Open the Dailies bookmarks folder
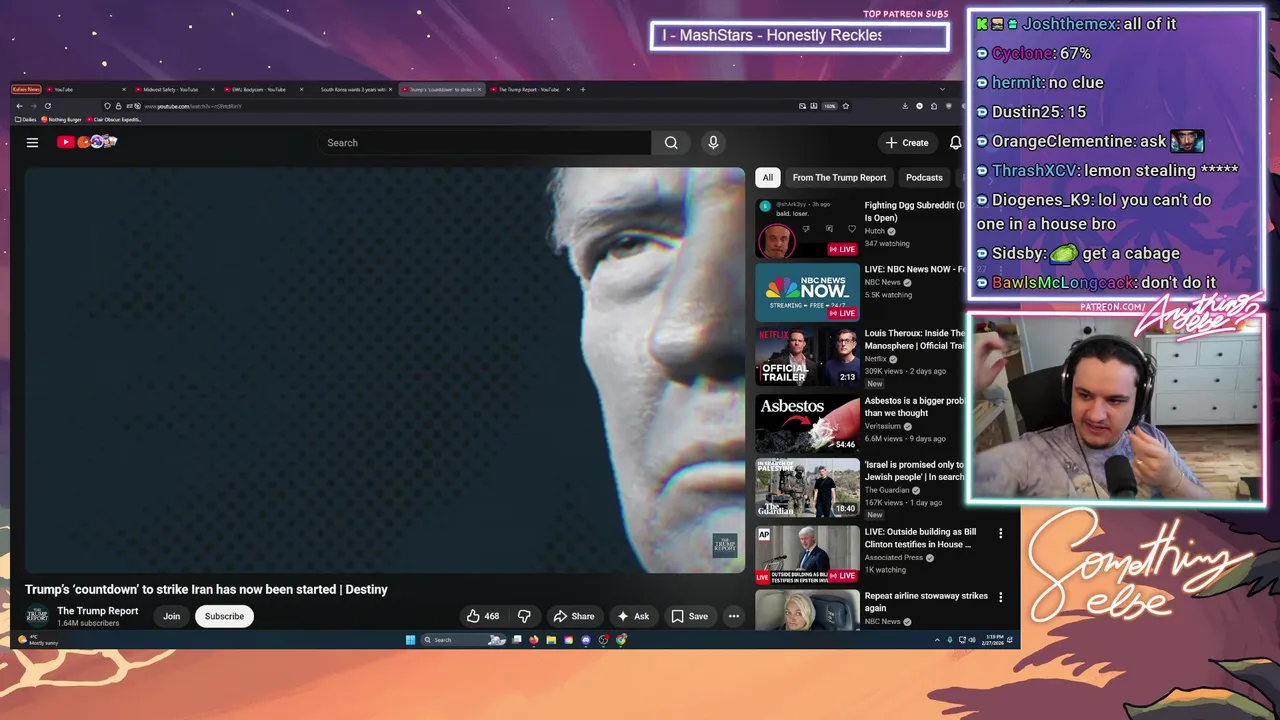 click(x=26, y=120)
